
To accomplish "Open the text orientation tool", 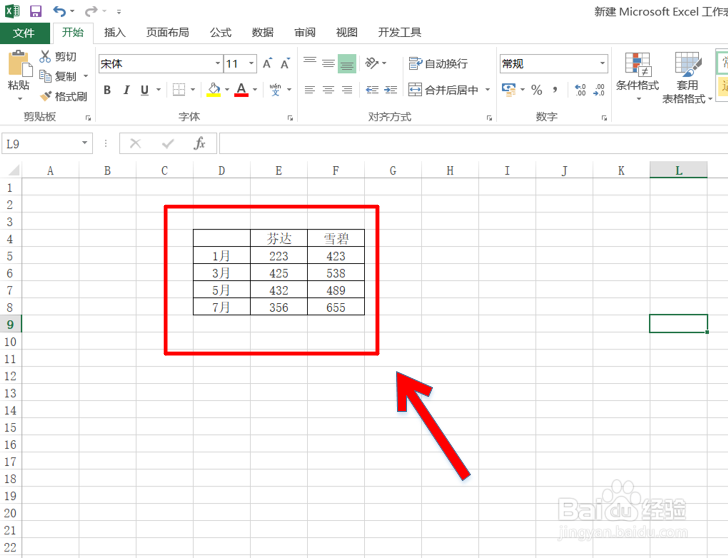I will pos(372,63).
